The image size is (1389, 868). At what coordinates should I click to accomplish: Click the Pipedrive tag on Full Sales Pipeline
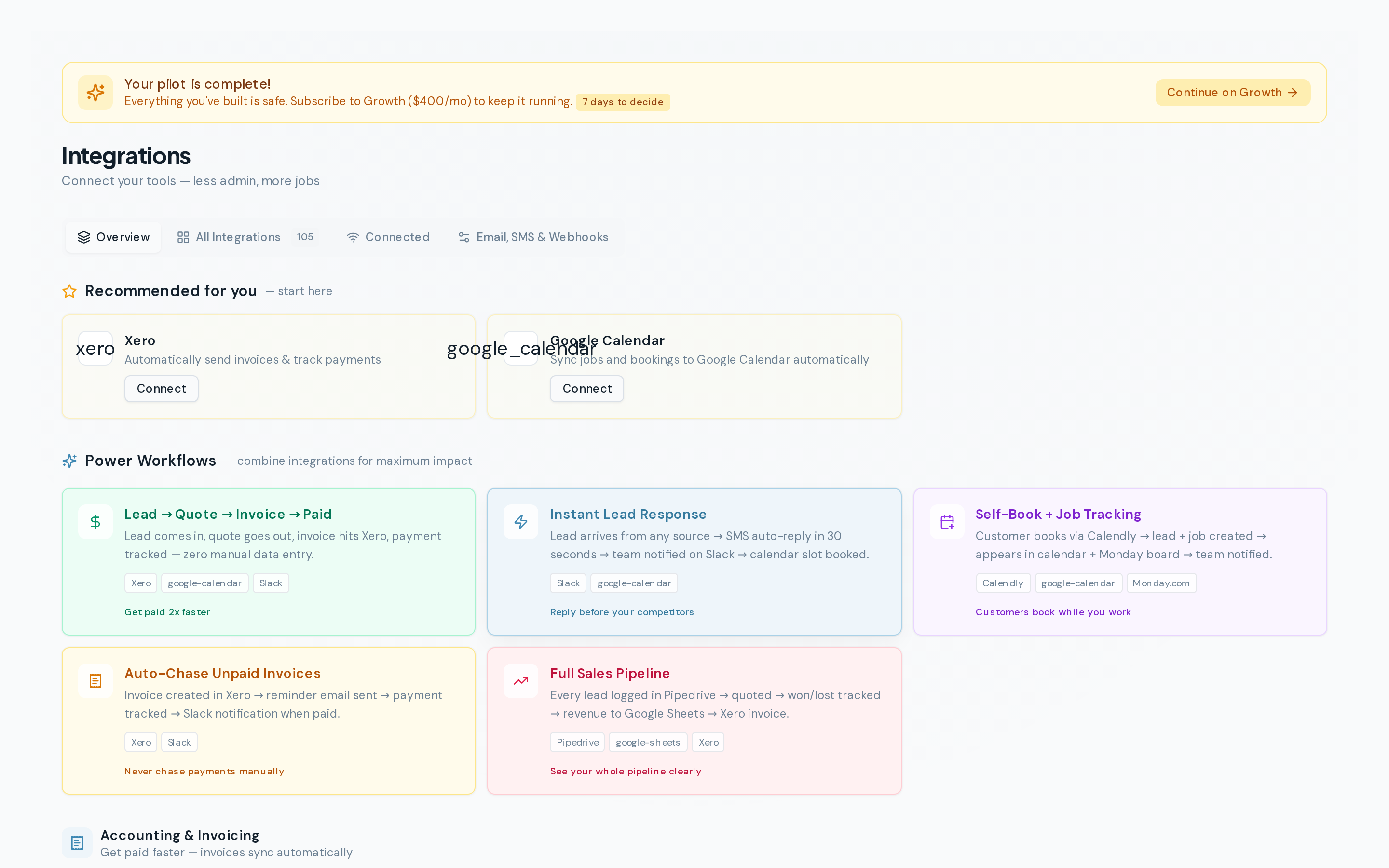pos(577,742)
